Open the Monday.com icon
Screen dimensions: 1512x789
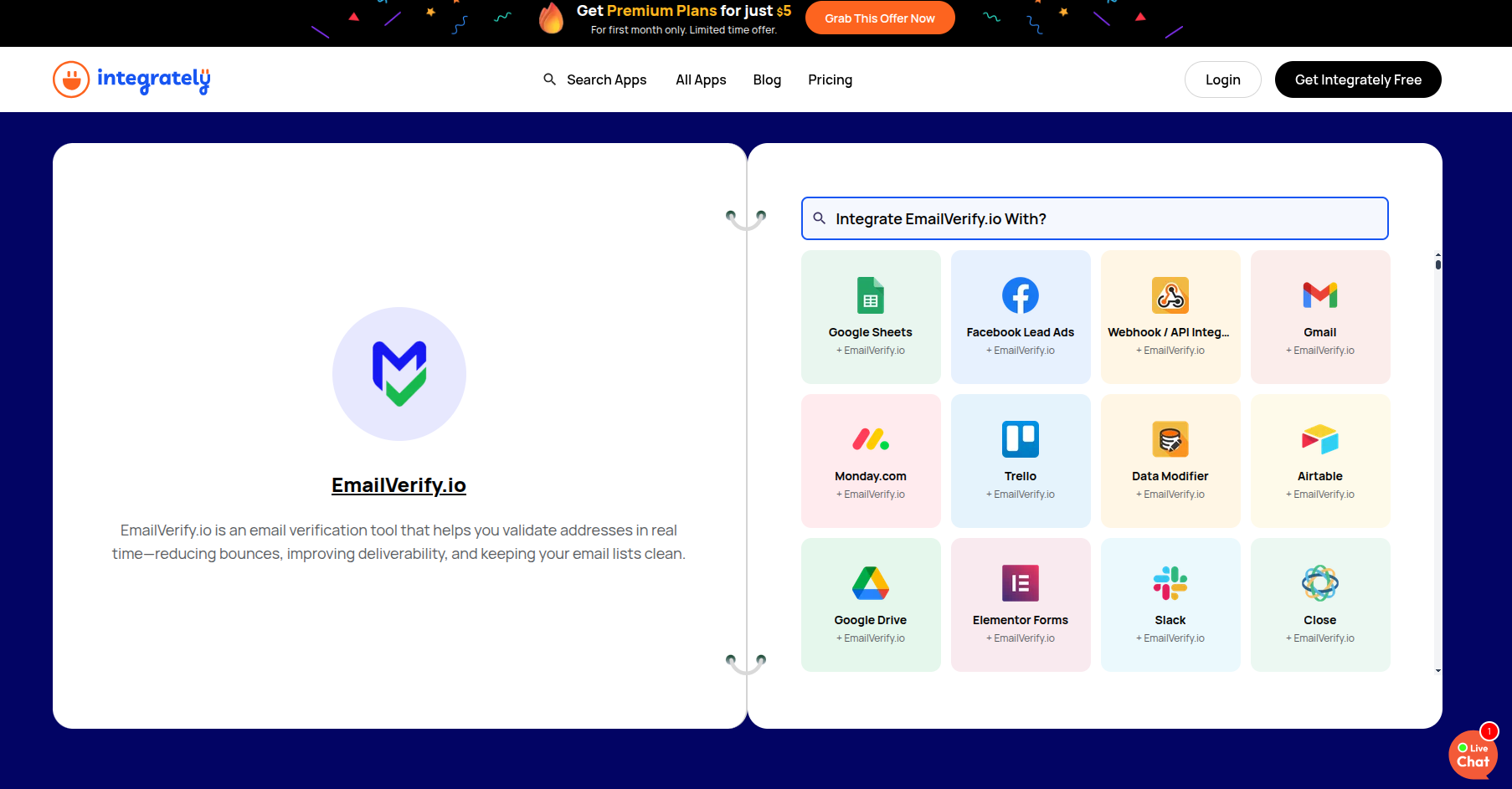pyautogui.click(x=871, y=439)
